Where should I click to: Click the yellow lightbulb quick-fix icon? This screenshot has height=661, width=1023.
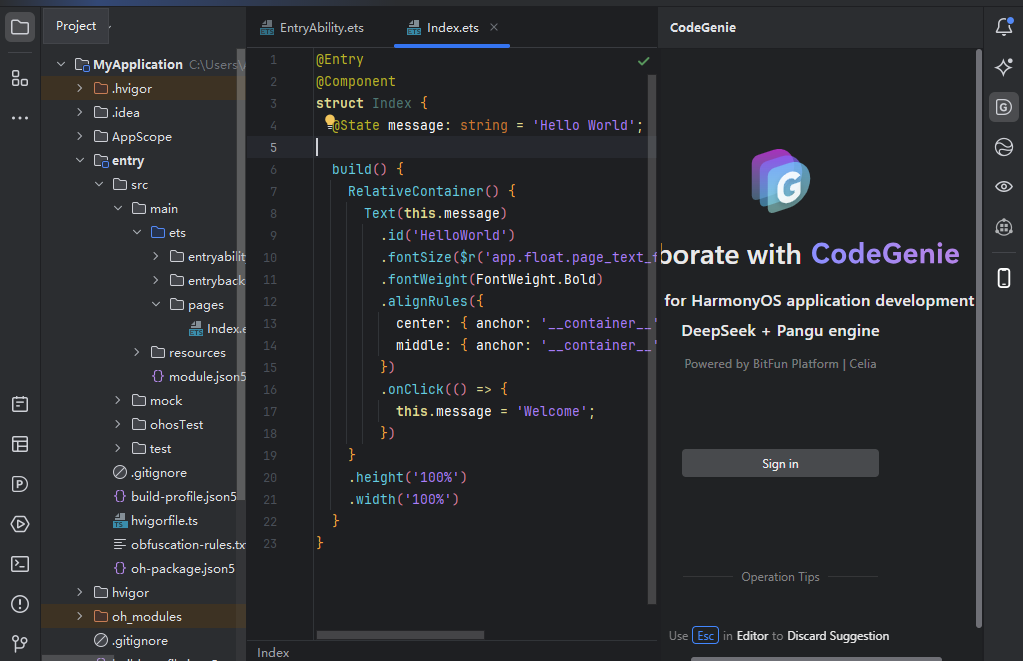tap(329, 122)
